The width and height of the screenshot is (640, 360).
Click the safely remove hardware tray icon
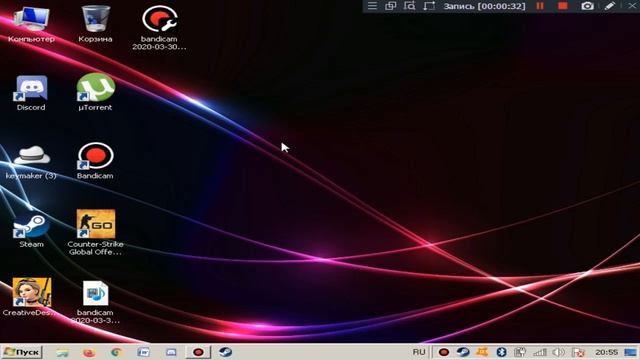520,352
